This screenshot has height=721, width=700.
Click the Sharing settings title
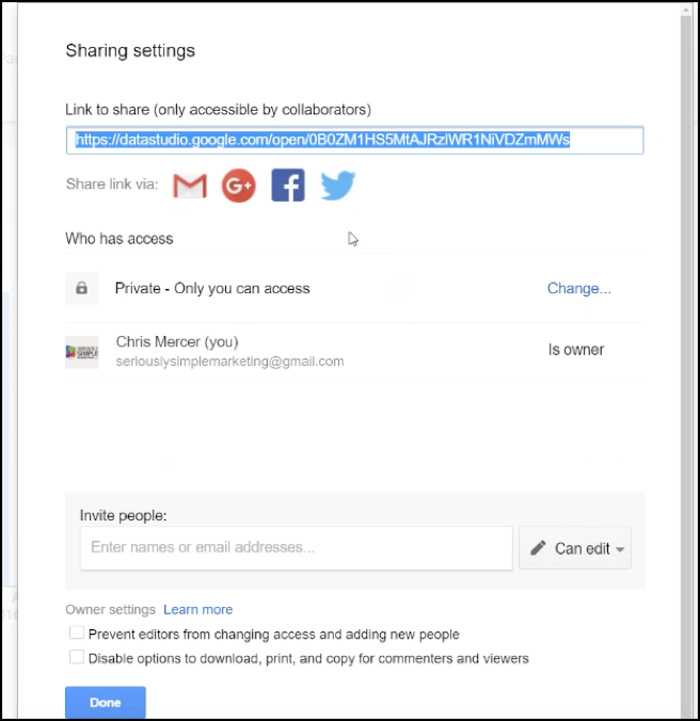click(130, 51)
